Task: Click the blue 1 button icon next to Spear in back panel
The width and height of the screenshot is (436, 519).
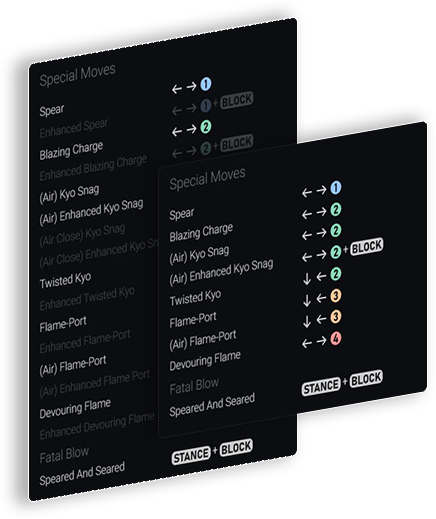Action: (x=206, y=84)
